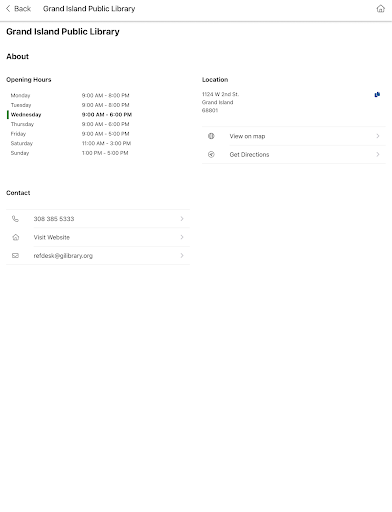
Task: Click the house icon beside Visit Website
Action: [15, 237]
